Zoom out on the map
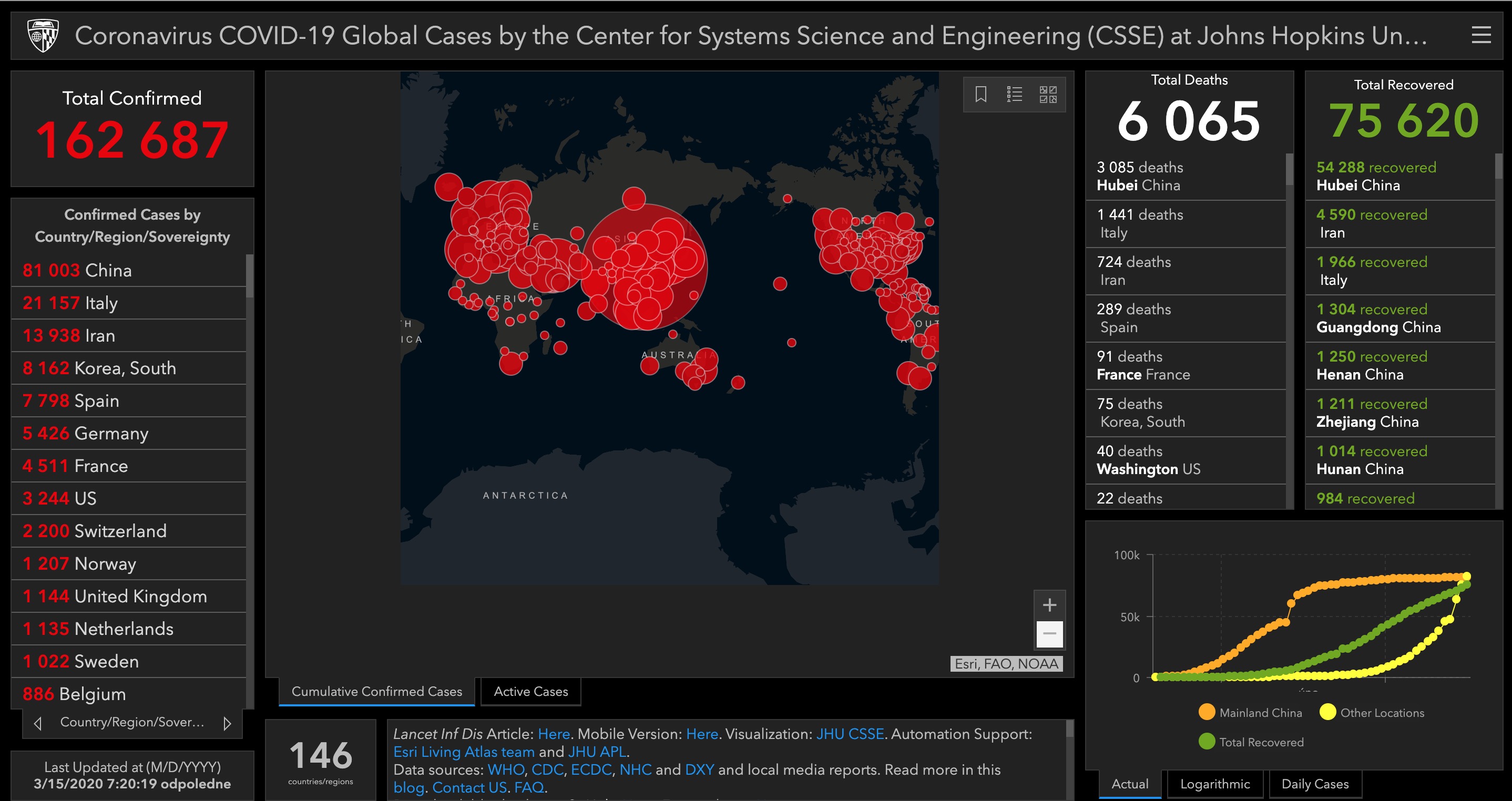1512x801 pixels. click(x=1049, y=634)
